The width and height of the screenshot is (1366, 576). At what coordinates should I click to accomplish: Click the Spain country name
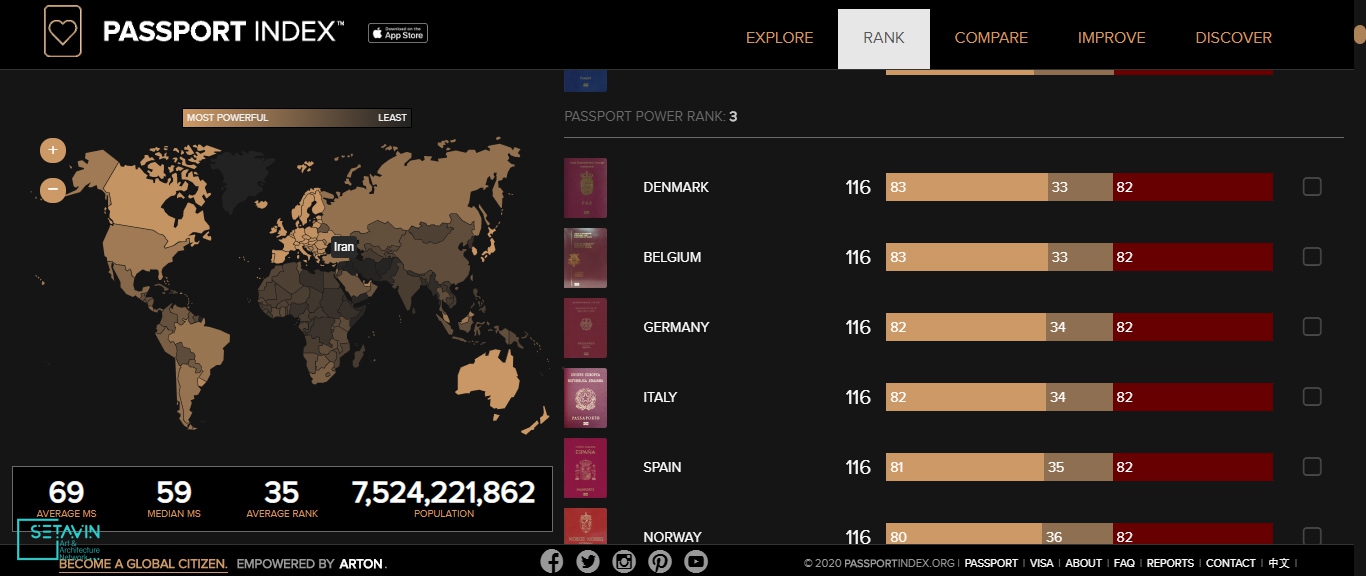coord(662,467)
